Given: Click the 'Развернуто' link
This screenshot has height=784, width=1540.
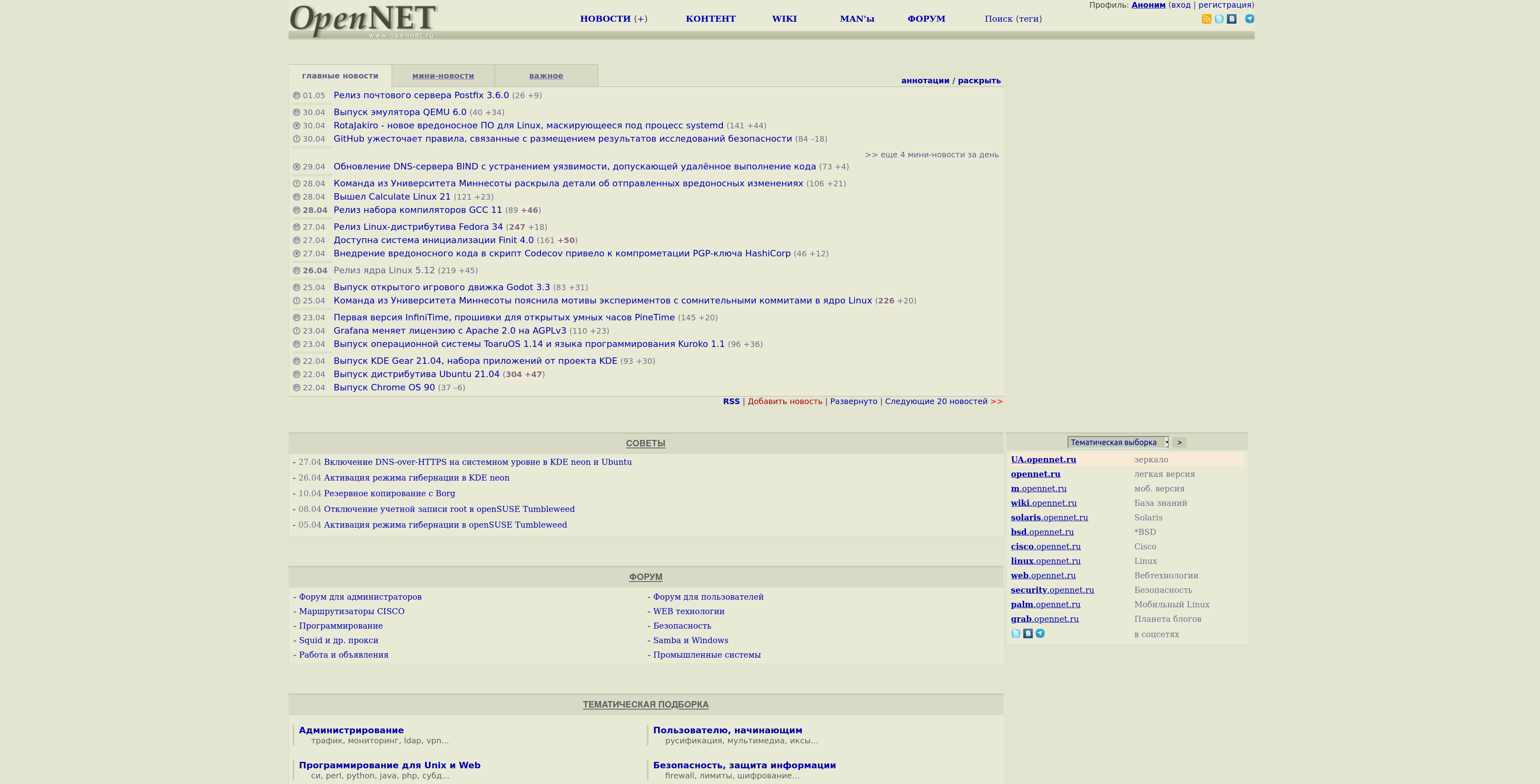Looking at the screenshot, I should (x=854, y=402).
